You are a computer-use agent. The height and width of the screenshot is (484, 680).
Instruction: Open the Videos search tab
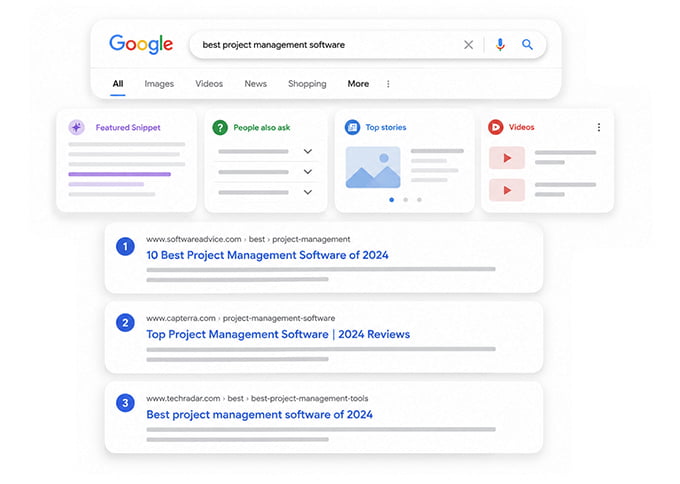(209, 84)
